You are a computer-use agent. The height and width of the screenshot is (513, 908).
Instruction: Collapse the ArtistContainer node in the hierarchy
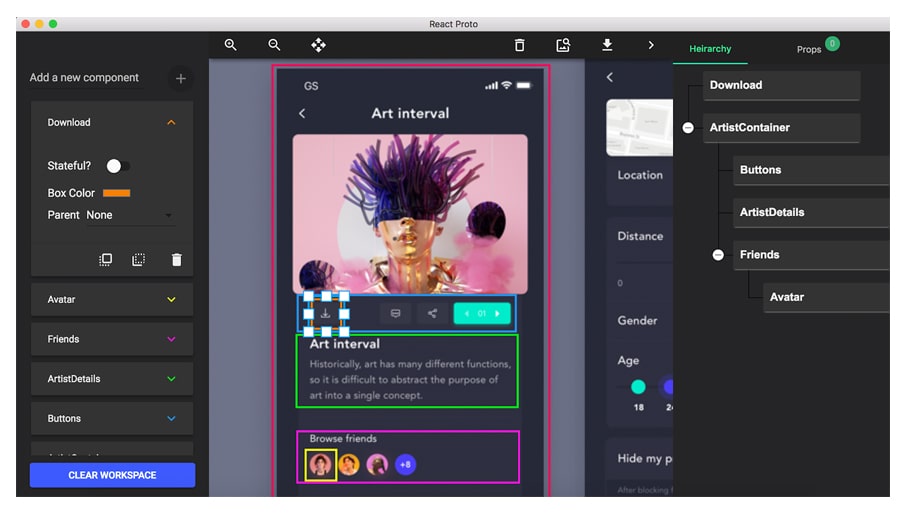tap(688, 128)
